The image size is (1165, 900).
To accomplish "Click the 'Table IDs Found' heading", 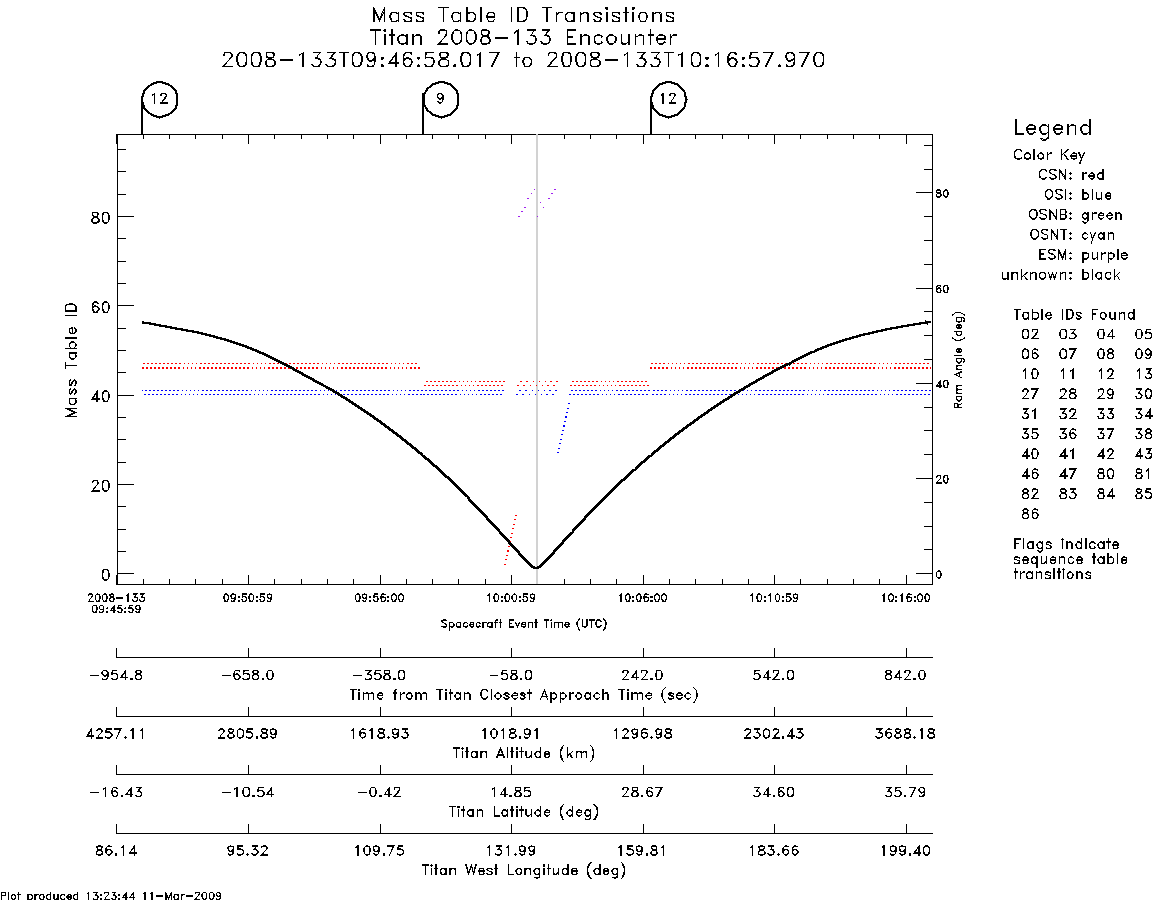I will [x=1074, y=314].
